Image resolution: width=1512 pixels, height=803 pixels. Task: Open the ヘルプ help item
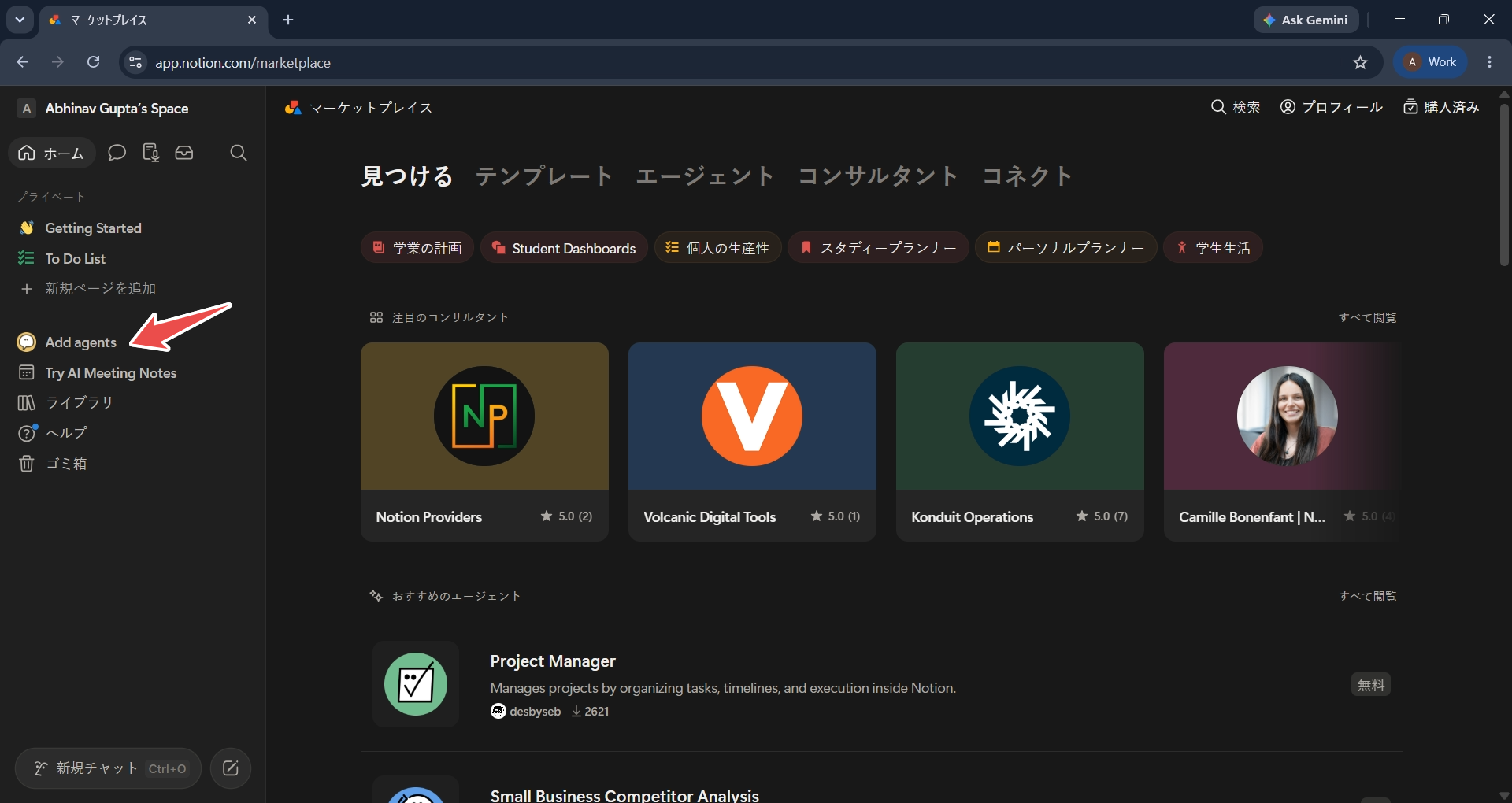coord(132,433)
